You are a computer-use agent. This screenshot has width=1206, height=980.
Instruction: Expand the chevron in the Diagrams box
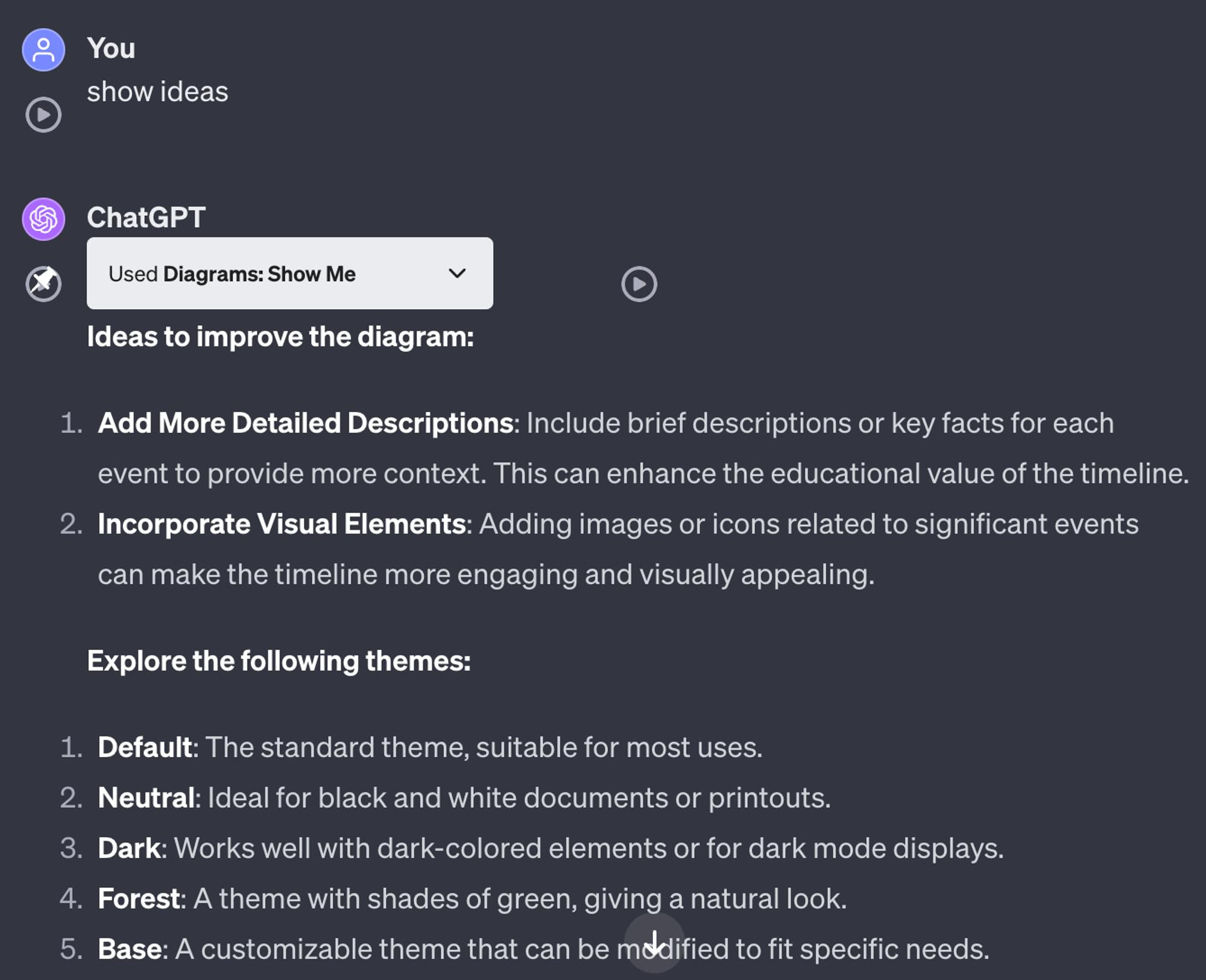click(458, 273)
